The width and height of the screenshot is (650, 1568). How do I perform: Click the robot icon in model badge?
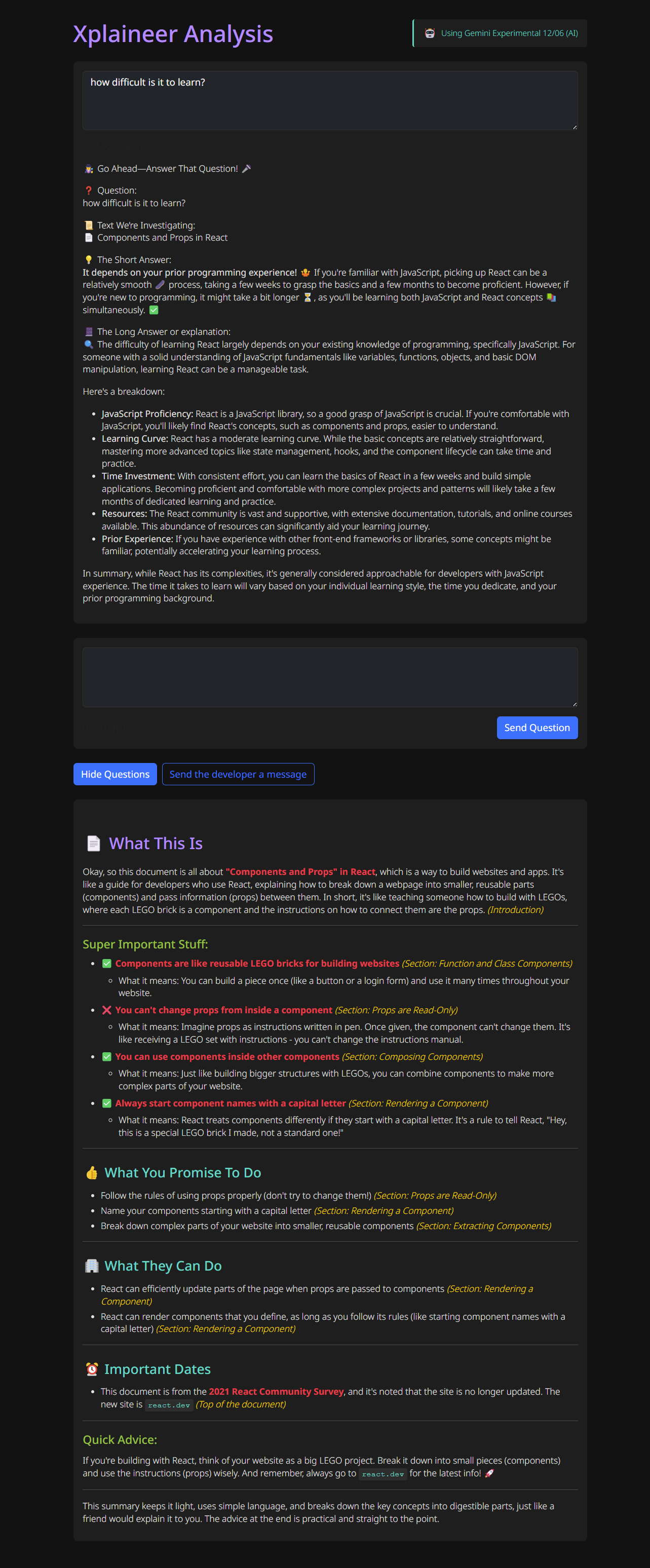pyautogui.click(x=430, y=33)
